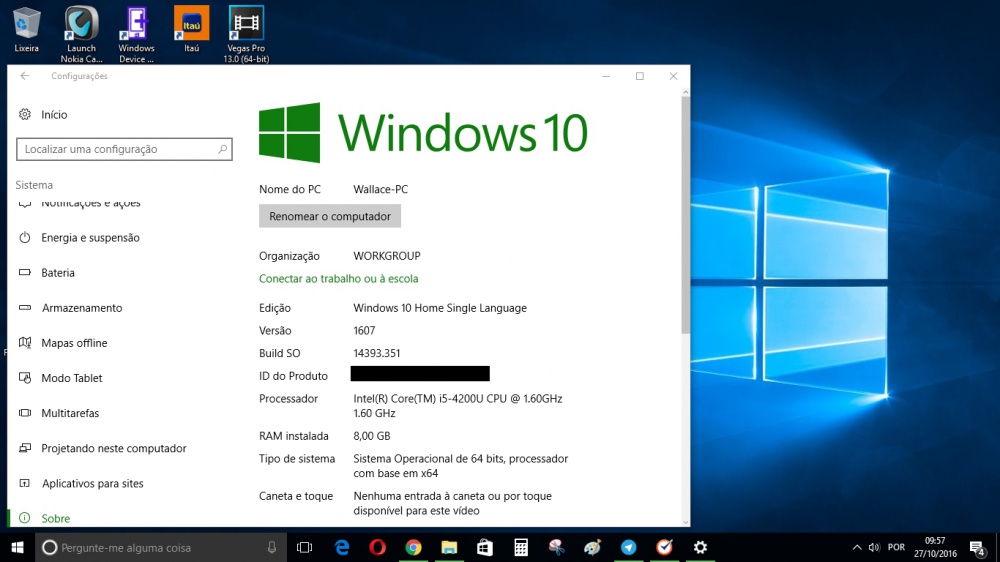Focus the Localizar uma configuração field
This screenshot has width=1000, height=562.
(124, 149)
